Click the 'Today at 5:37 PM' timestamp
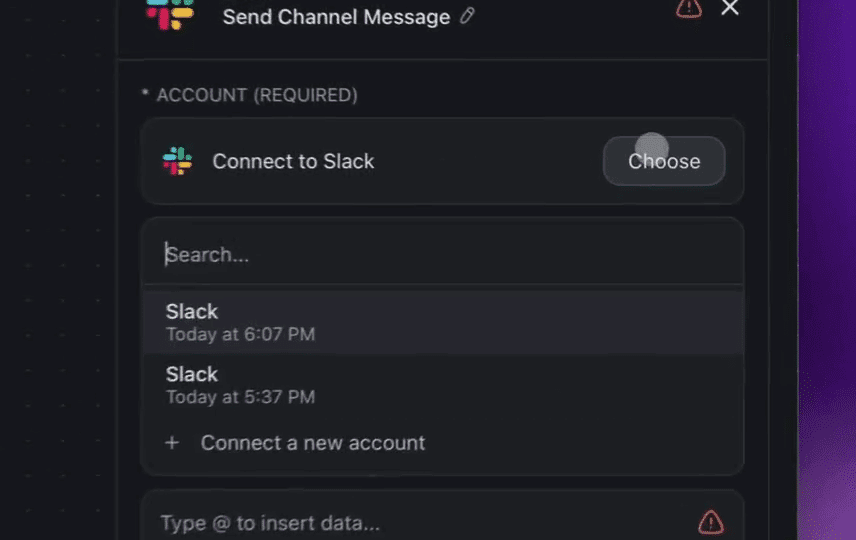Viewport: 856px width, 540px height. (x=240, y=397)
